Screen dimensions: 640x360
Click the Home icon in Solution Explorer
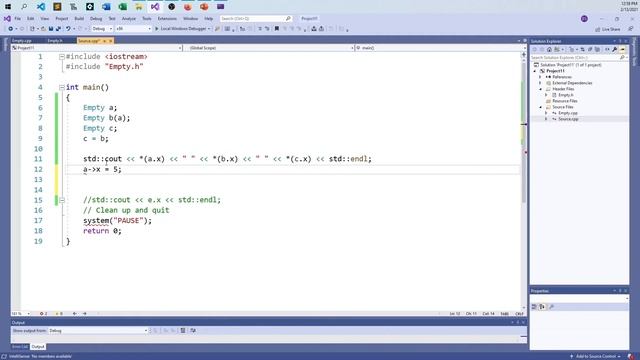(x=549, y=49)
